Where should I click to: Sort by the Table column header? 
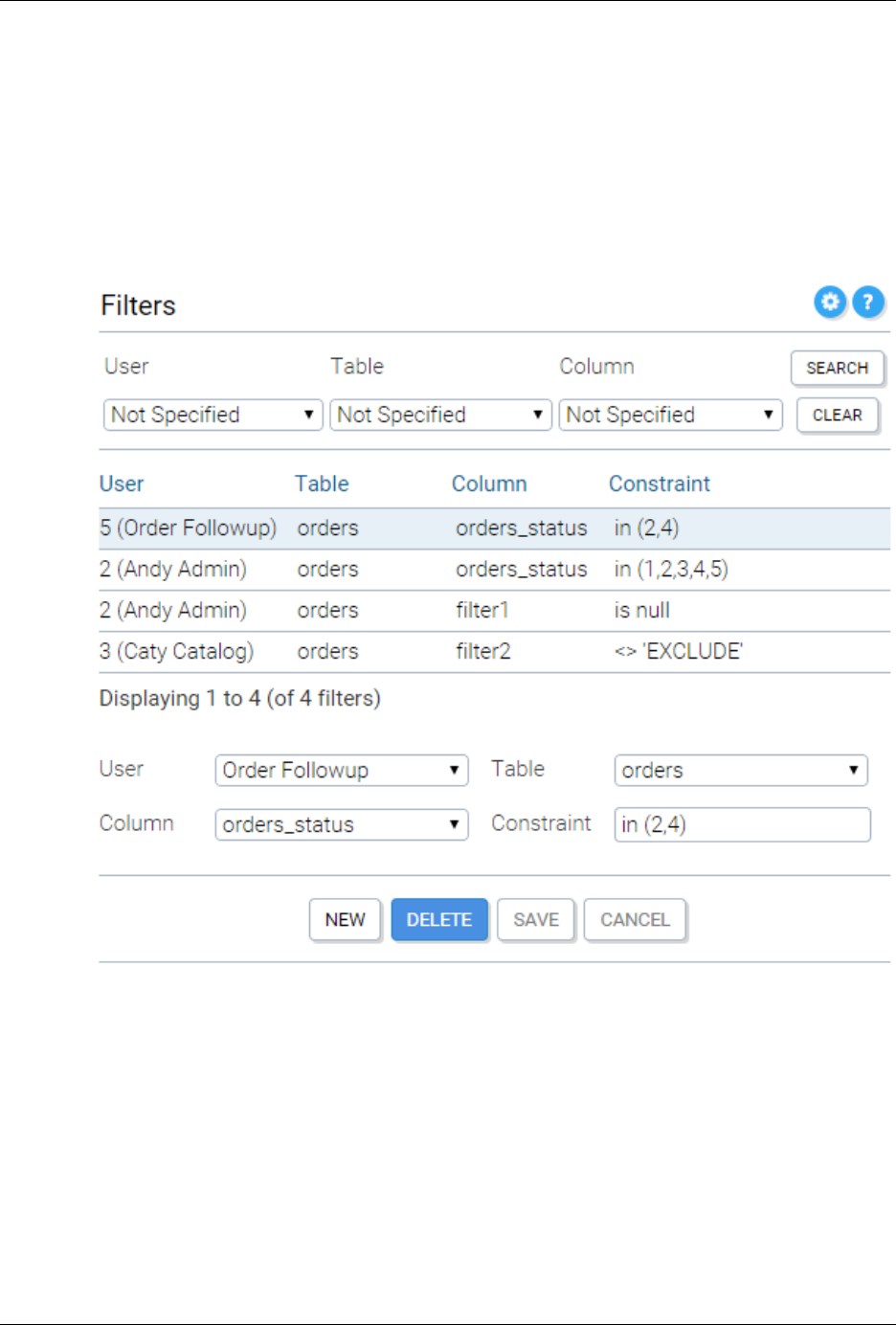click(322, 483)
